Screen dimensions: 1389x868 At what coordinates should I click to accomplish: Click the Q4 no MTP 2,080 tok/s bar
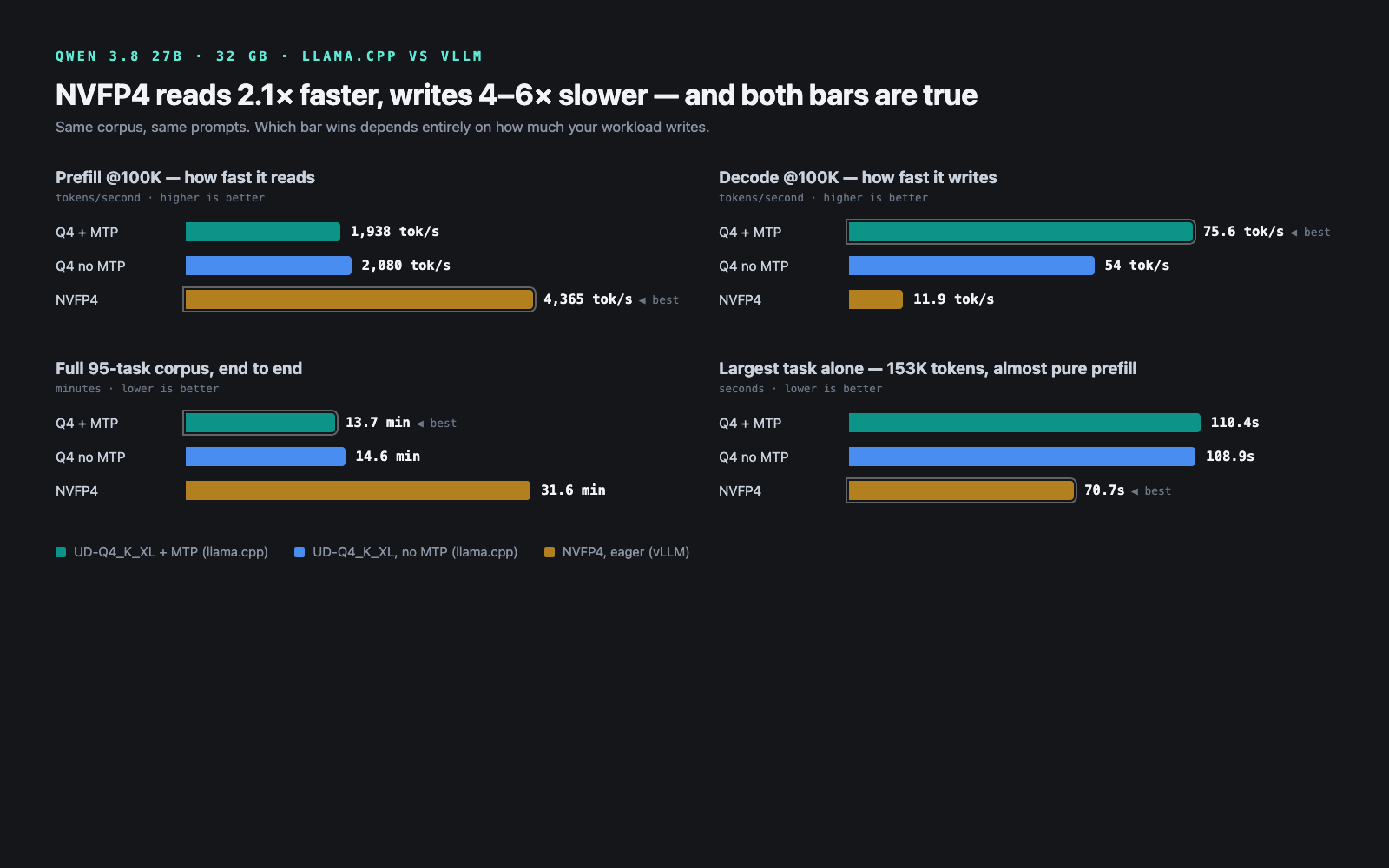click(x=268, y=266)
